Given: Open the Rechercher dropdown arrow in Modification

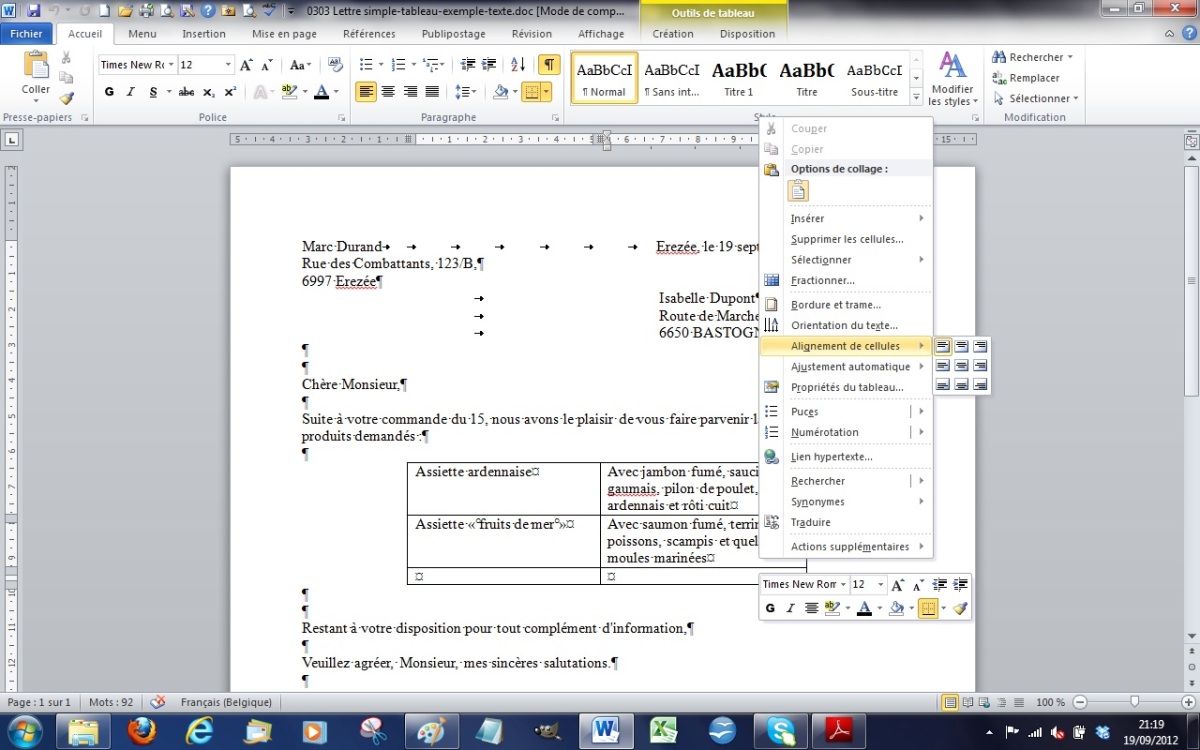Looking at the screenshot, I should (x=1070, y=57).
